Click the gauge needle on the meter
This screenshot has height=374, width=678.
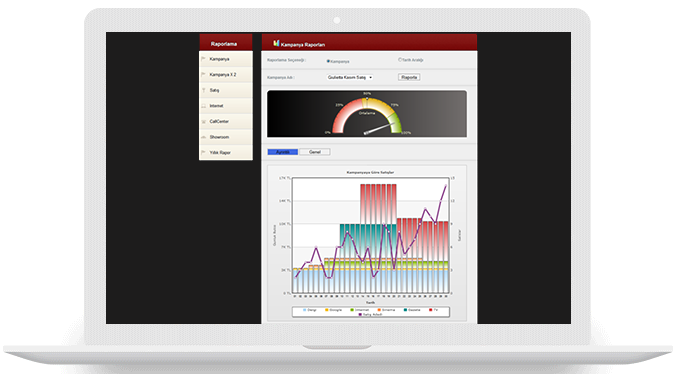(x=378, y=128)
